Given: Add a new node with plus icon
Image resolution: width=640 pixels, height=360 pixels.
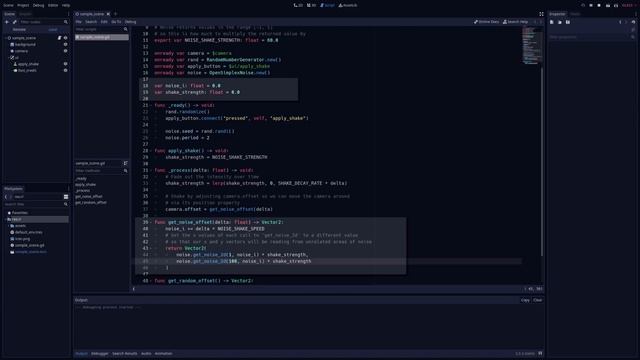Looking at the screenshot, I should (7, 22).
